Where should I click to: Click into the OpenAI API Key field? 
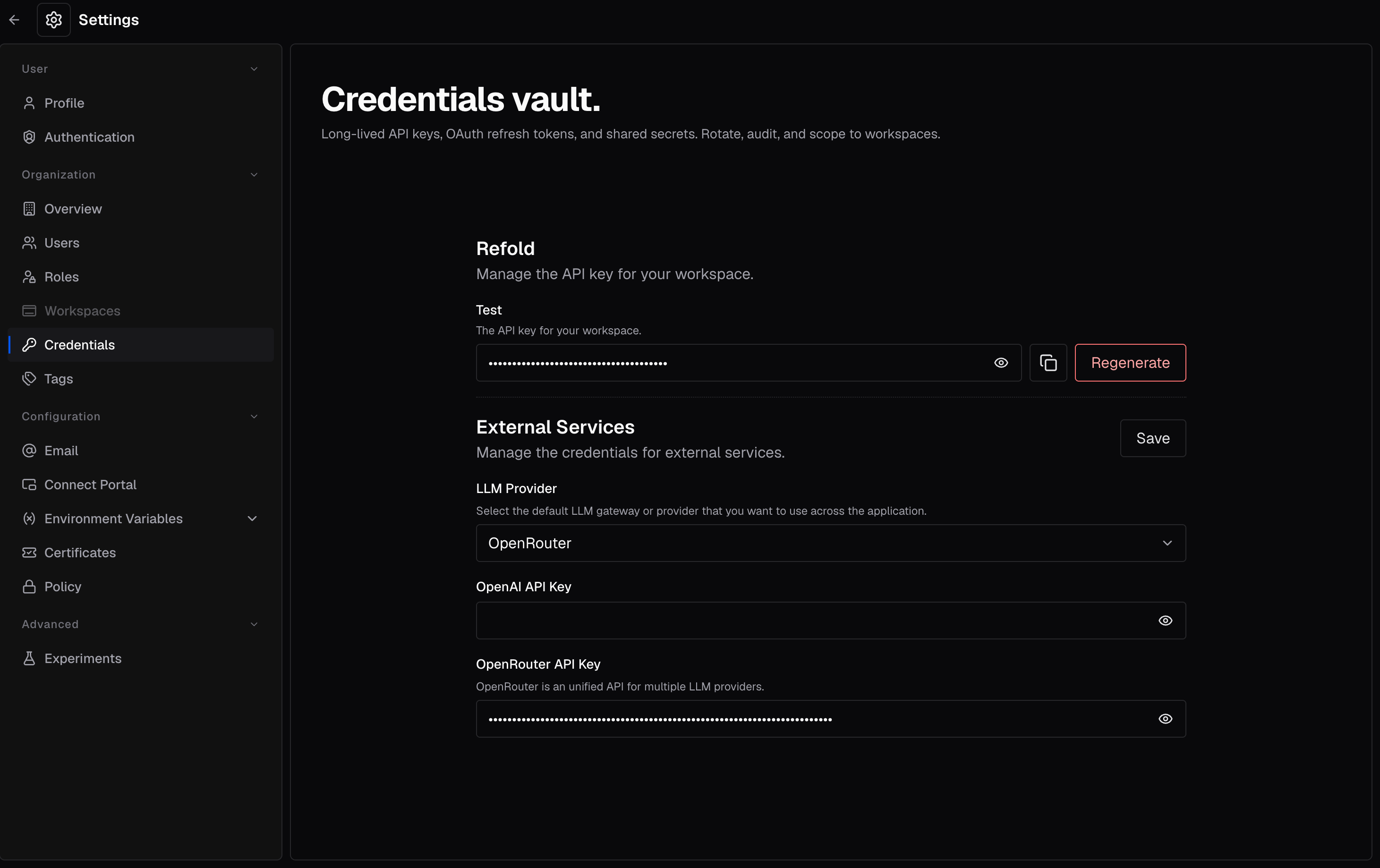[831, 621]
